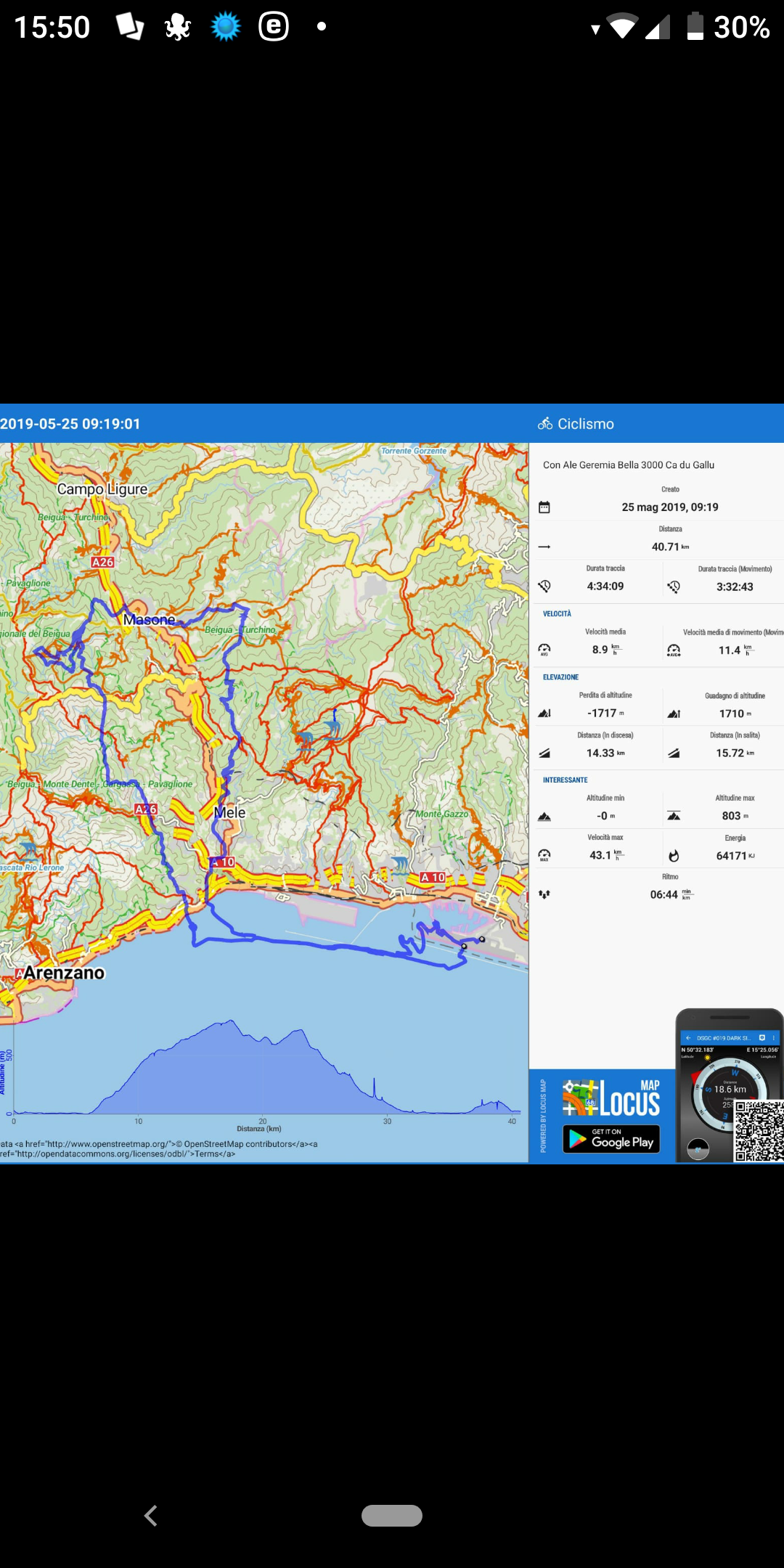Screen dimensions: 784x1568
Task: Tap the Android back arrow
Action: coord(151,1516)
